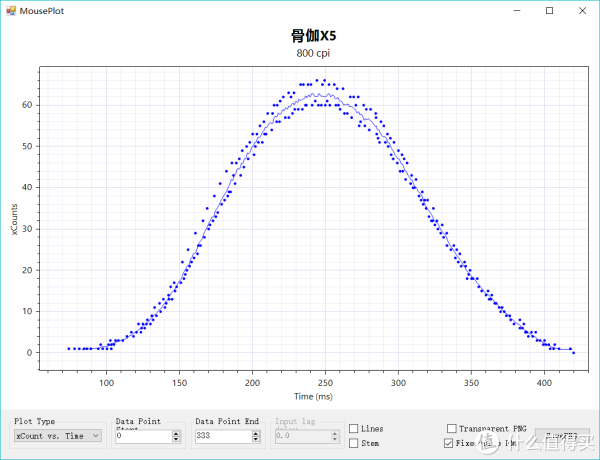Maximize the MousePlot window
The height and width of the screenshot is (460, 600).
[549, 11]
